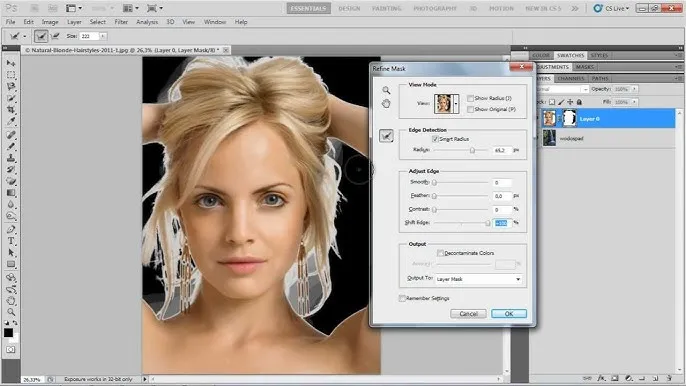Select the Eraser tool

[x=11, y=181]
